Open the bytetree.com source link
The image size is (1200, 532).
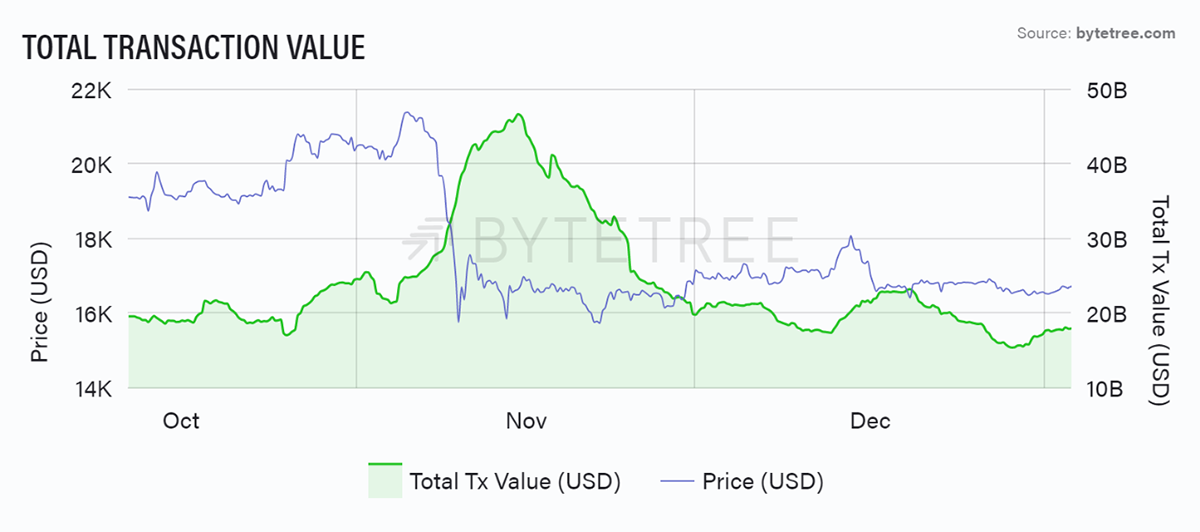1126,34
